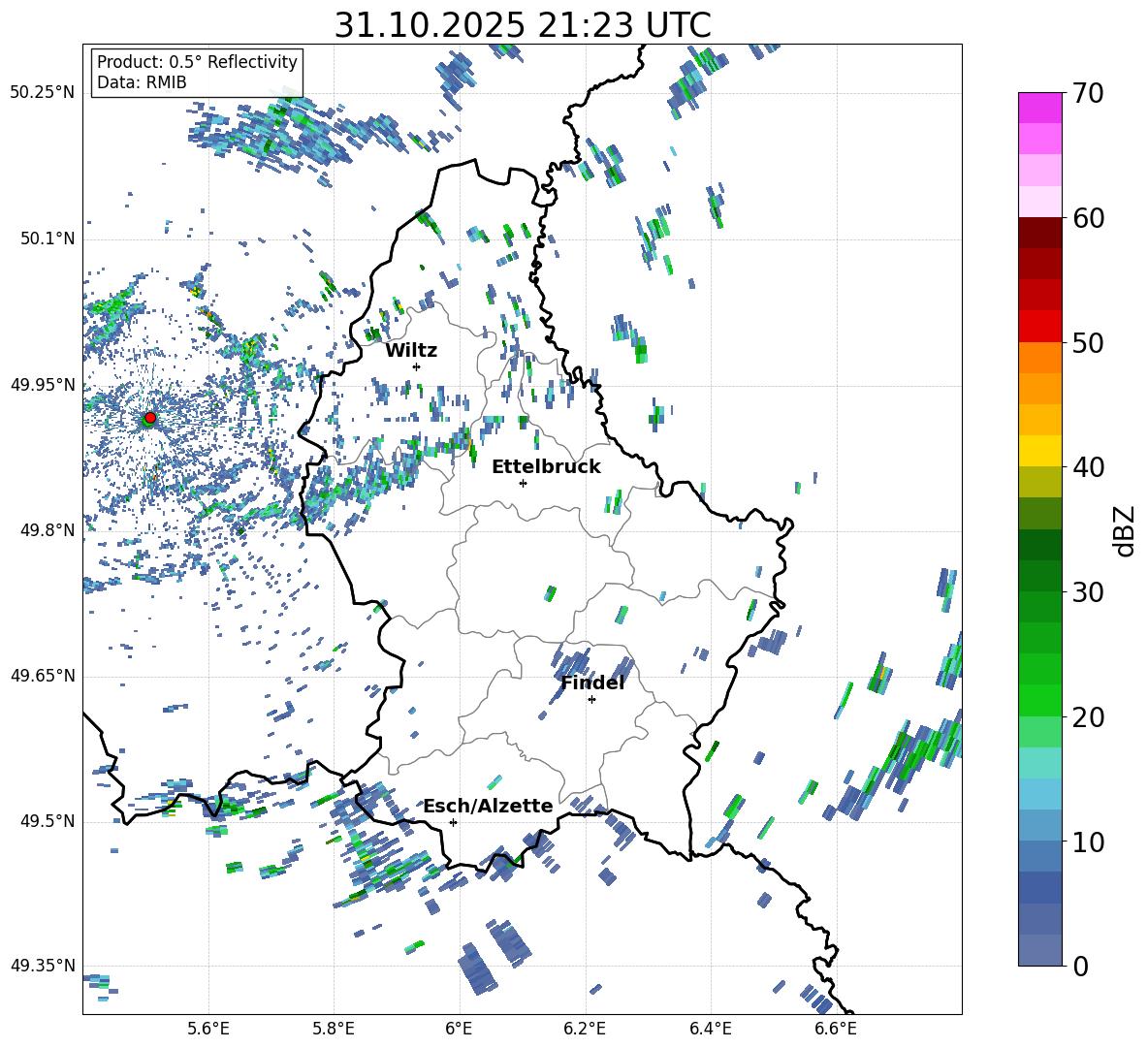The image size is (1148, 1048).
Task: Click the 6.6°E longitude label
Action: click(836, 1029)
